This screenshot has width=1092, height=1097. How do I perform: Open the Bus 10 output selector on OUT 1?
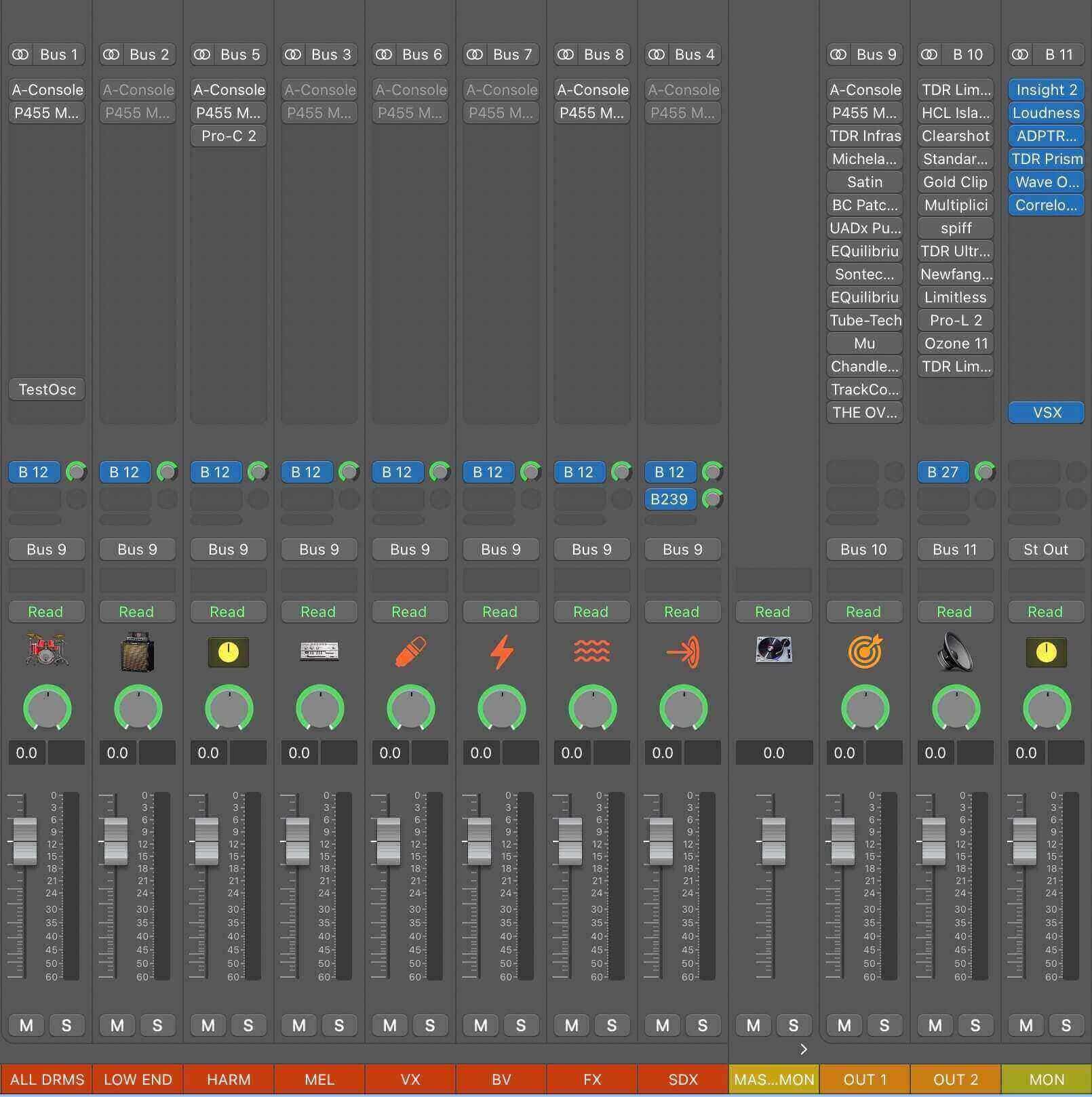[x=864, y=549]
